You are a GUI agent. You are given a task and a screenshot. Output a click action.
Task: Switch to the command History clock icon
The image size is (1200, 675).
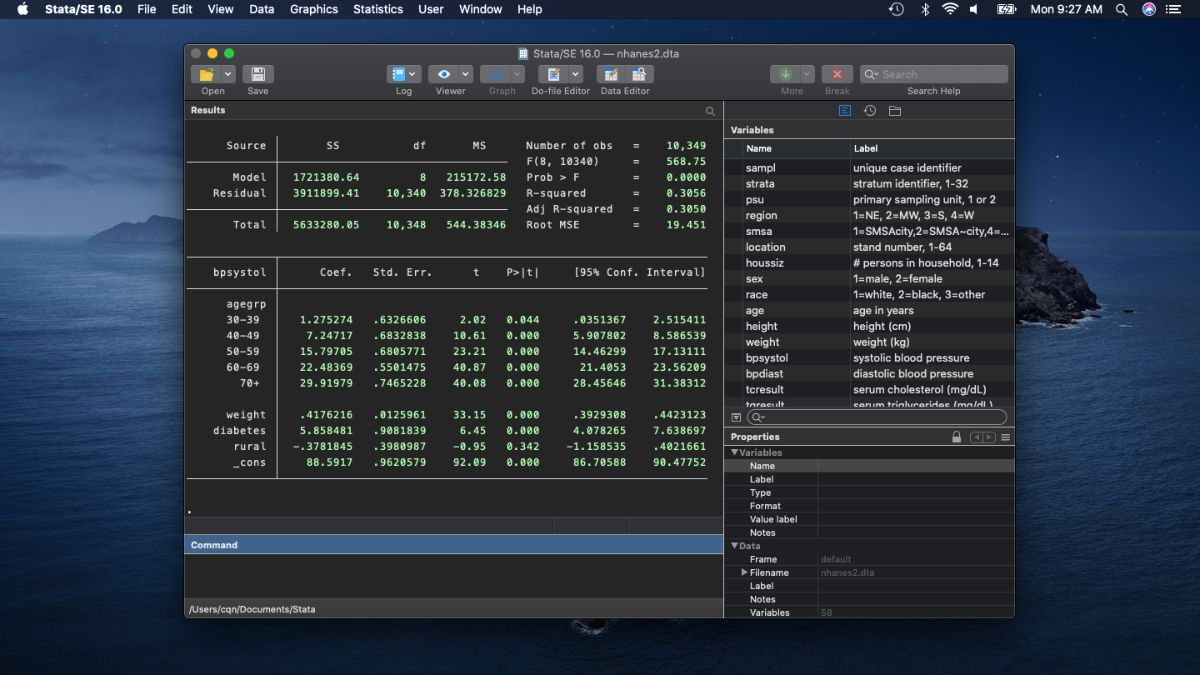(x=870, y=111)
